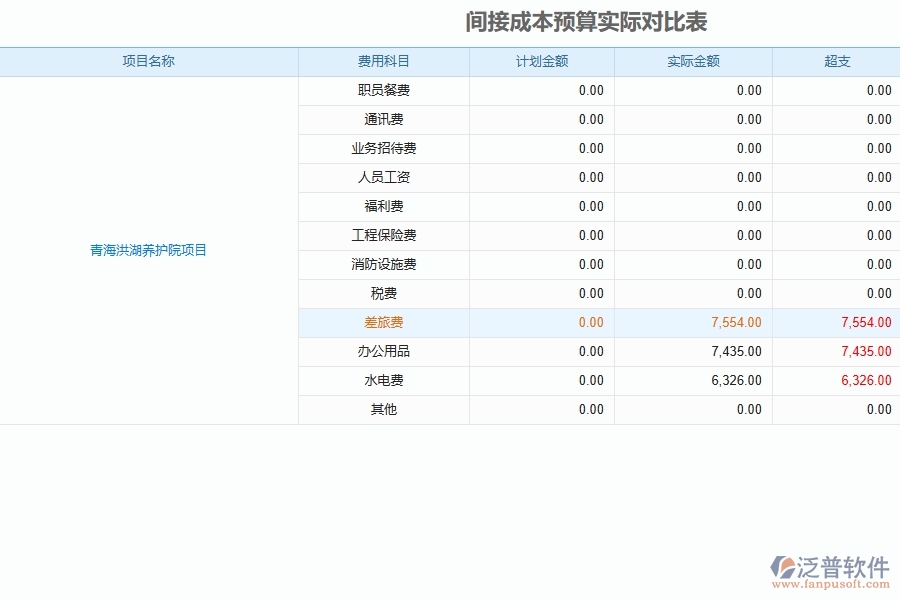Viewport: 900px width, 600px height.
Task: Click the 业务招待费 expense item
Action: (x=383, y=148)
